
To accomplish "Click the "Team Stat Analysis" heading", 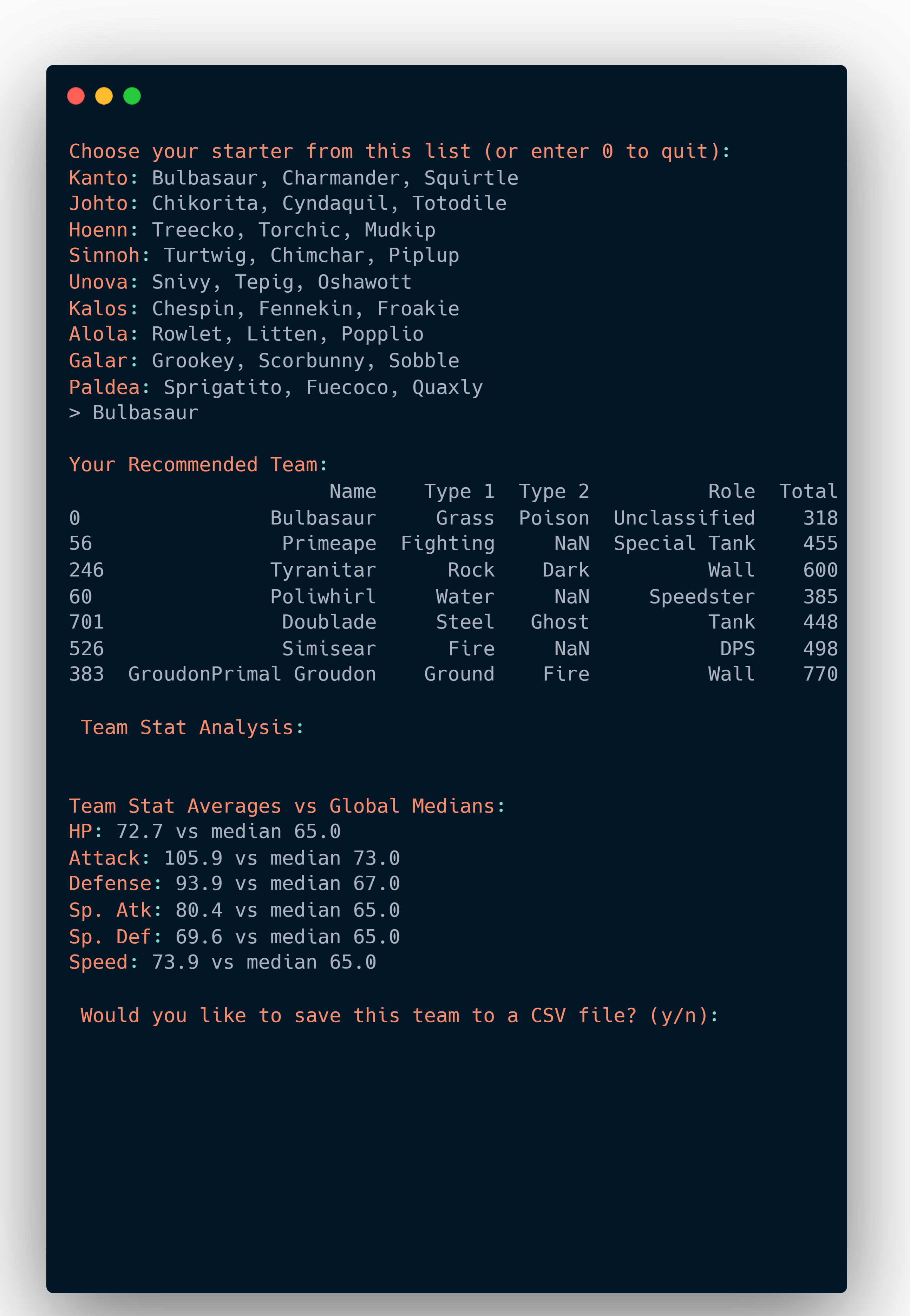I will pos(192,728).
